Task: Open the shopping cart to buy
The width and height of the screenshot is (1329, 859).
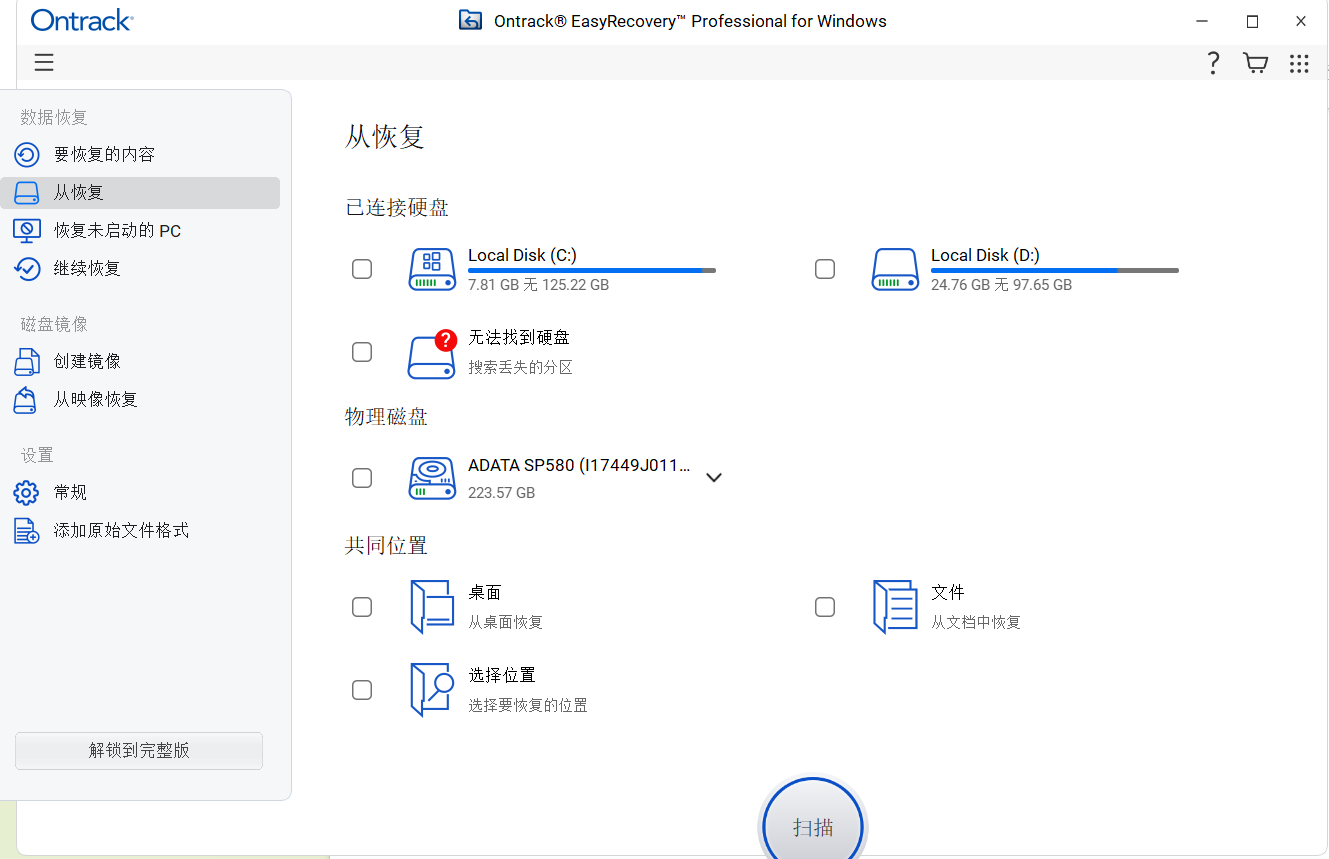Action: 1255,63
